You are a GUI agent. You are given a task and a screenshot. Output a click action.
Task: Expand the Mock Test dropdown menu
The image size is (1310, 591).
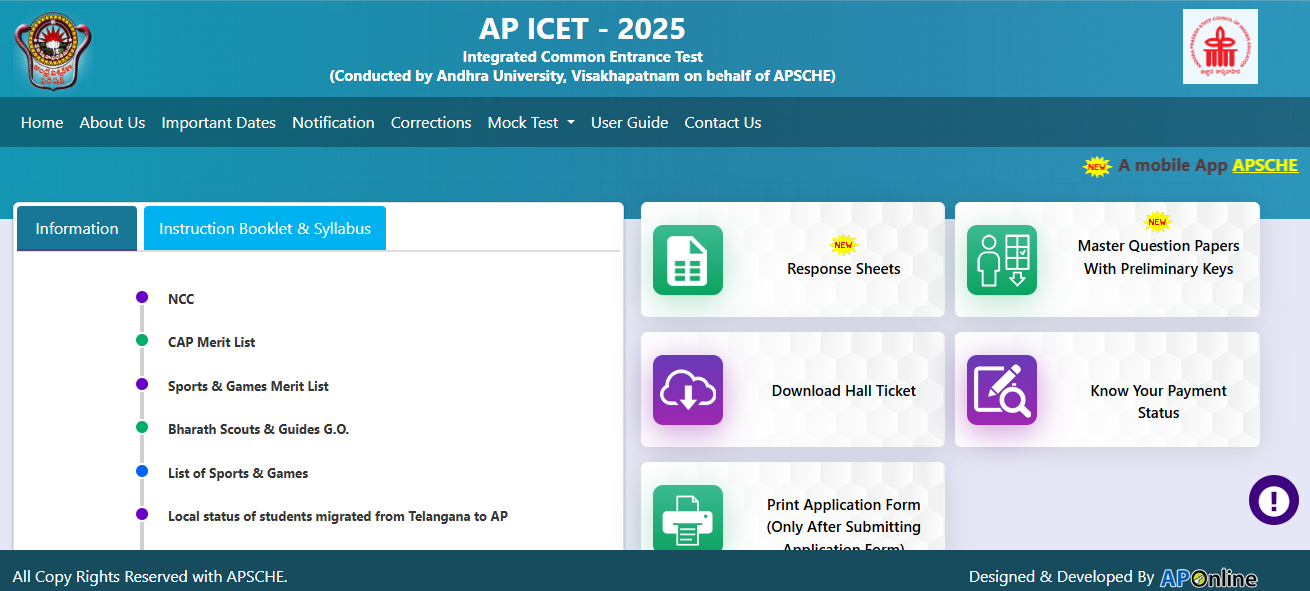point(530,122)
